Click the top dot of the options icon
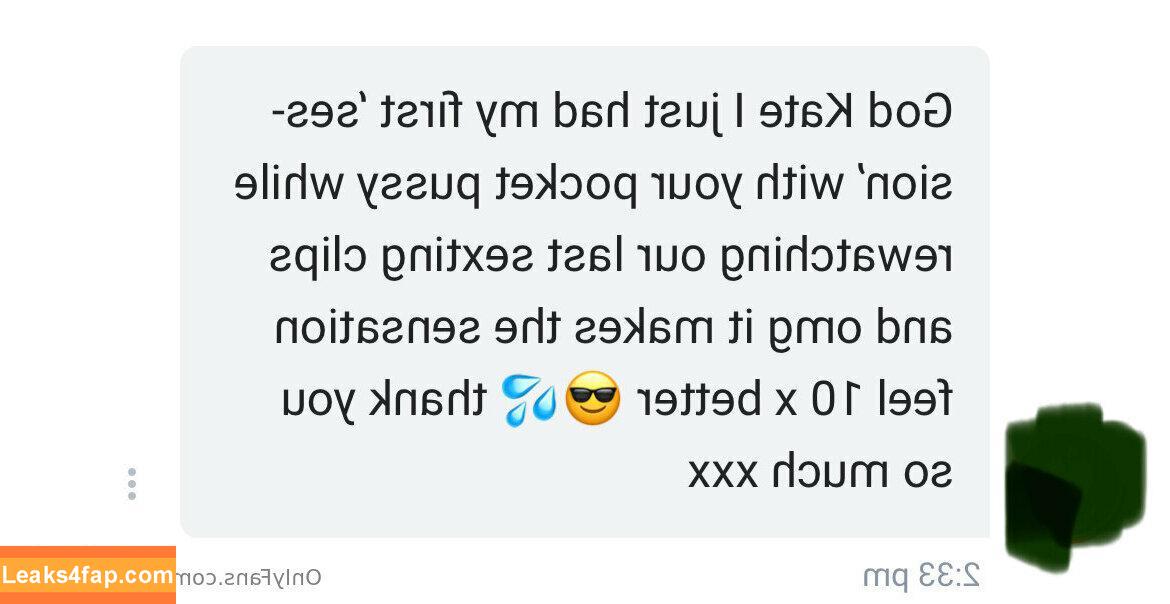Image resolution: width=1170 pixels, height=604 pixels. [132, 472]
